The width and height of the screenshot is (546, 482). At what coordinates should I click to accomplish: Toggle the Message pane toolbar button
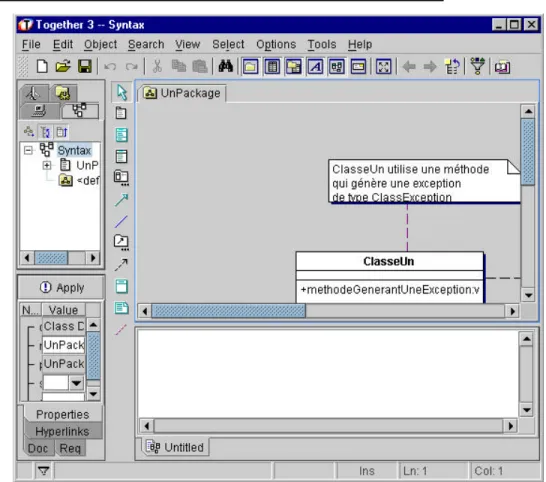(x=337, y=67)
